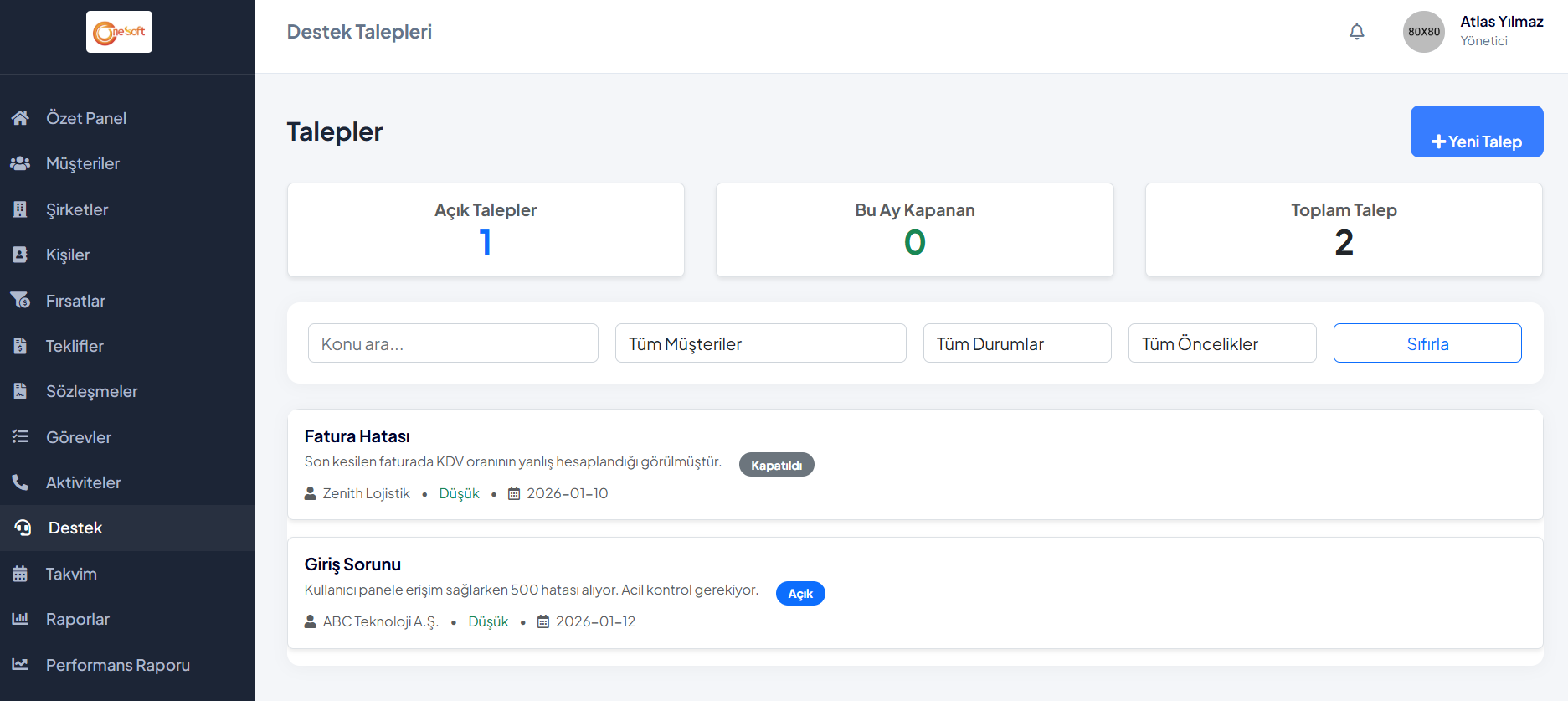
Task: Open the OneSoft logo home link
Action: [x=119, y=32]
